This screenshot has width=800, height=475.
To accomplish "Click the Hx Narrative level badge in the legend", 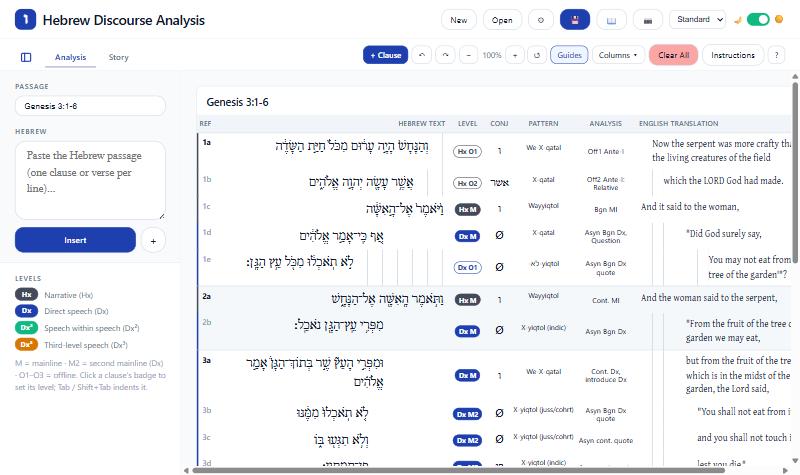I will [x=27, y=294].
